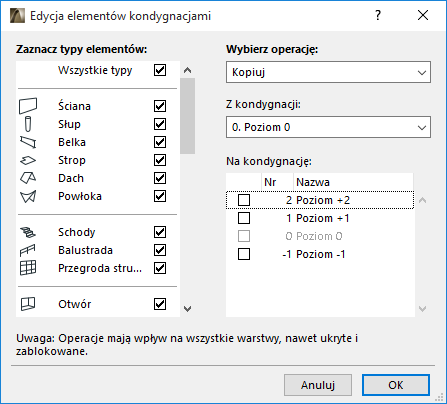The image size is (447, 404).
Task: Click the Słup column icon
Action: (x=28, y=124)
